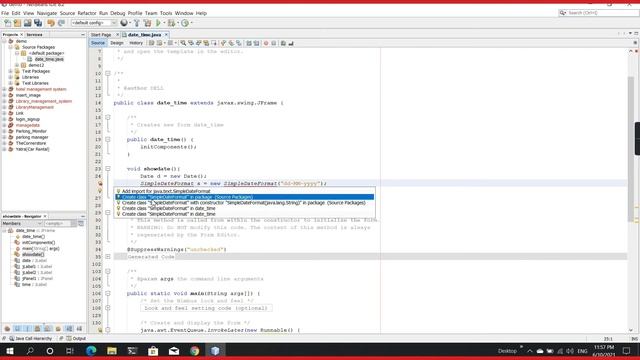Click the New Project toolbar icon

tap(18, 23)
